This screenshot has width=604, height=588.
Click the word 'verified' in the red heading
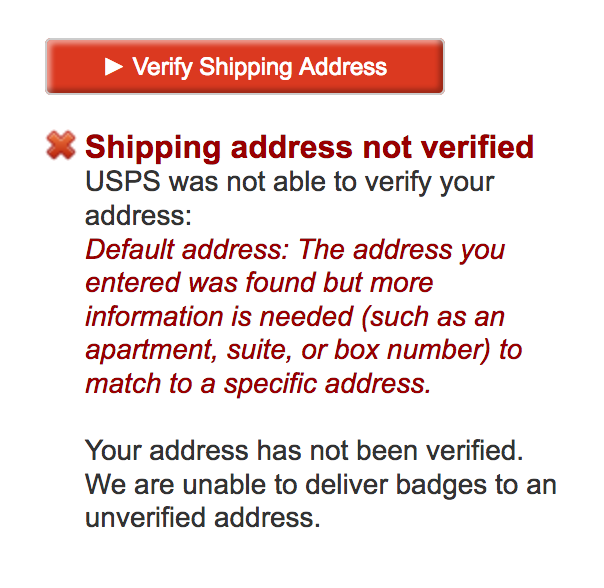[x=477, y=147]
